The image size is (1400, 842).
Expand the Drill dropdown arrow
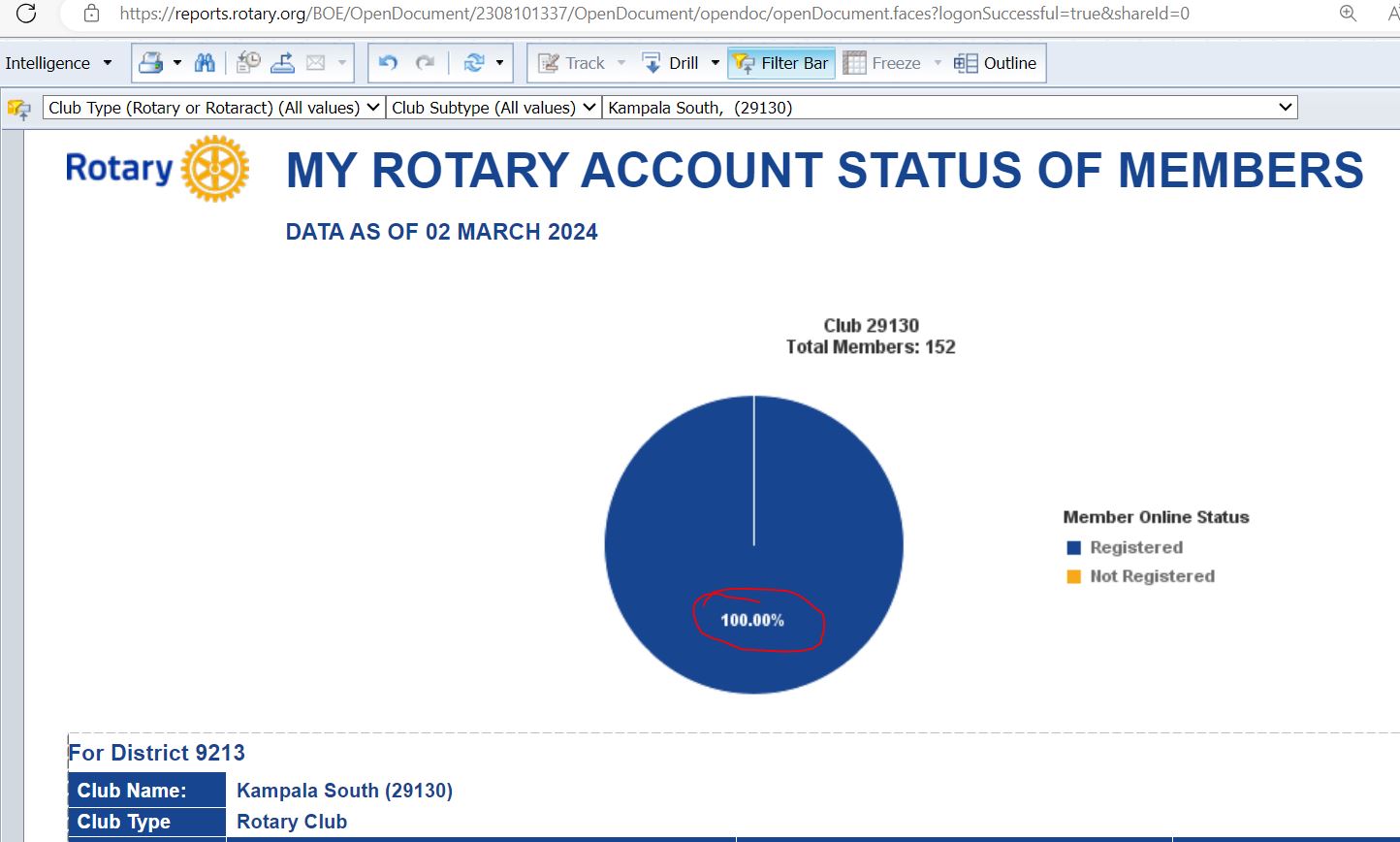click(x=716, y=63)
